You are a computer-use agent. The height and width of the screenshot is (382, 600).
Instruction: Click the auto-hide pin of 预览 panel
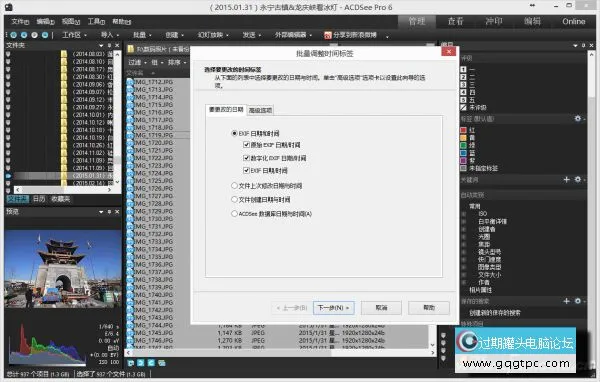[109, 212]
